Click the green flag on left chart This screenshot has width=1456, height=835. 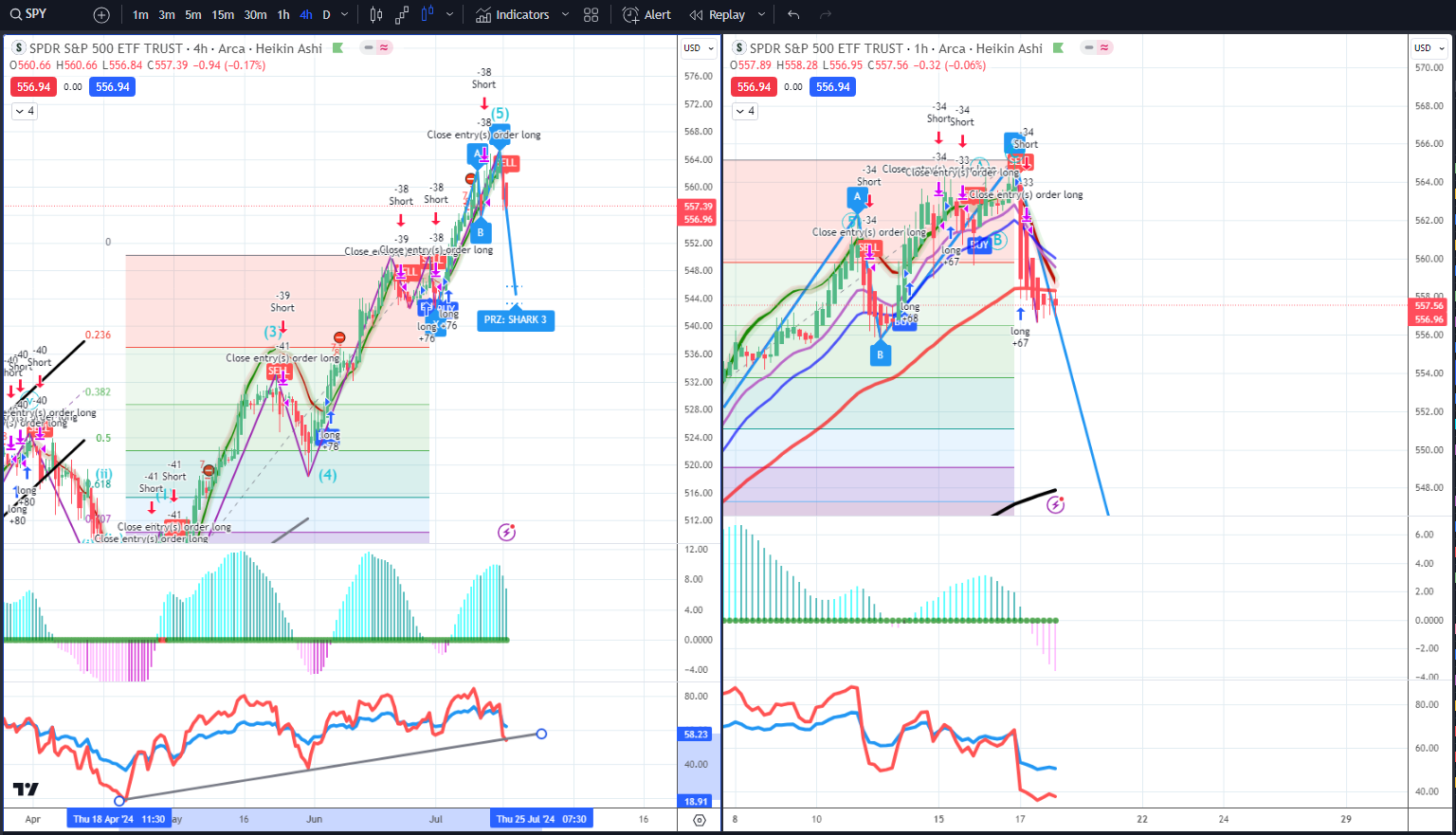point(337,48)
